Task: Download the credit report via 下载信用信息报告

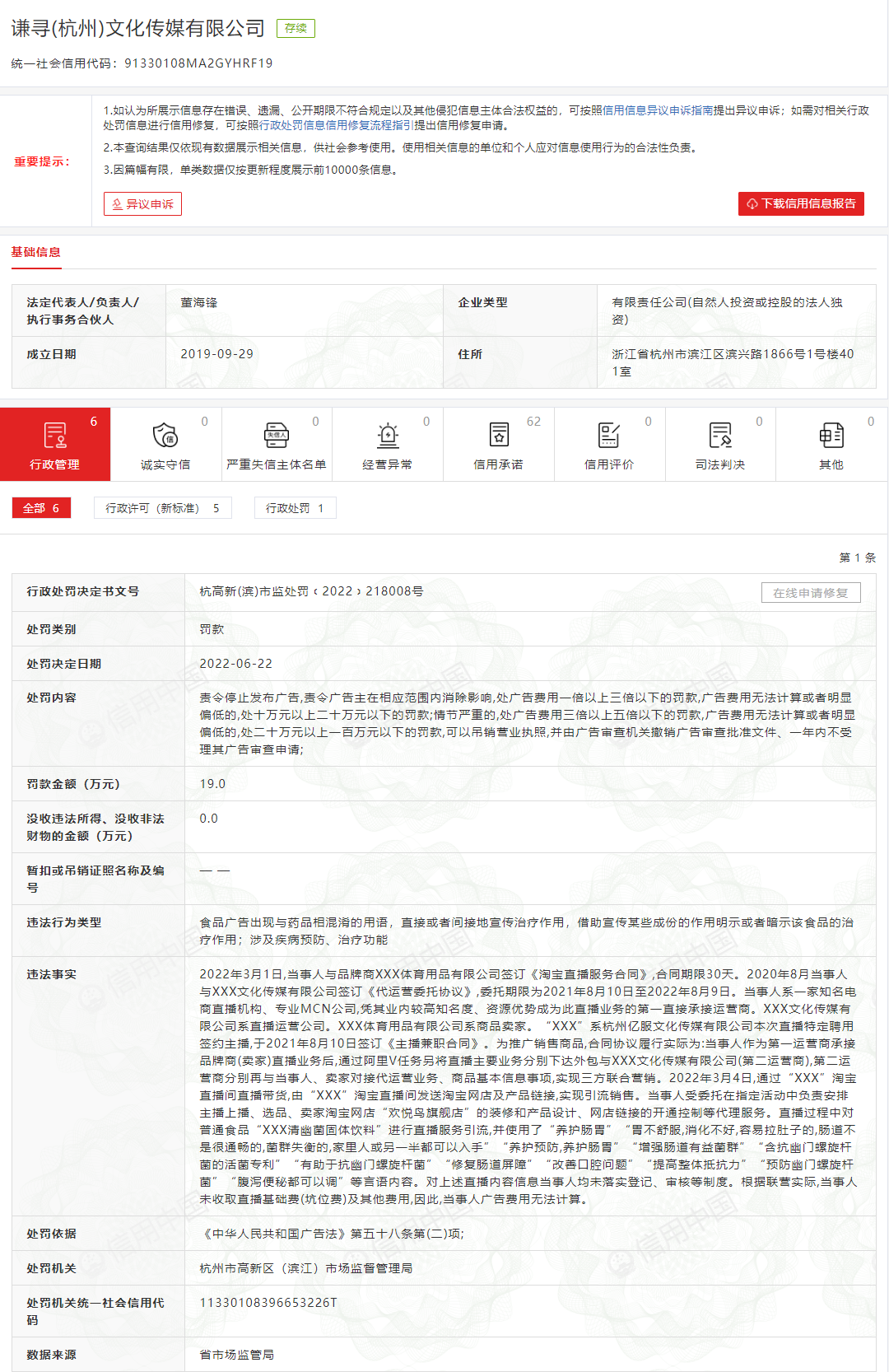Action: tap(801, 203)
